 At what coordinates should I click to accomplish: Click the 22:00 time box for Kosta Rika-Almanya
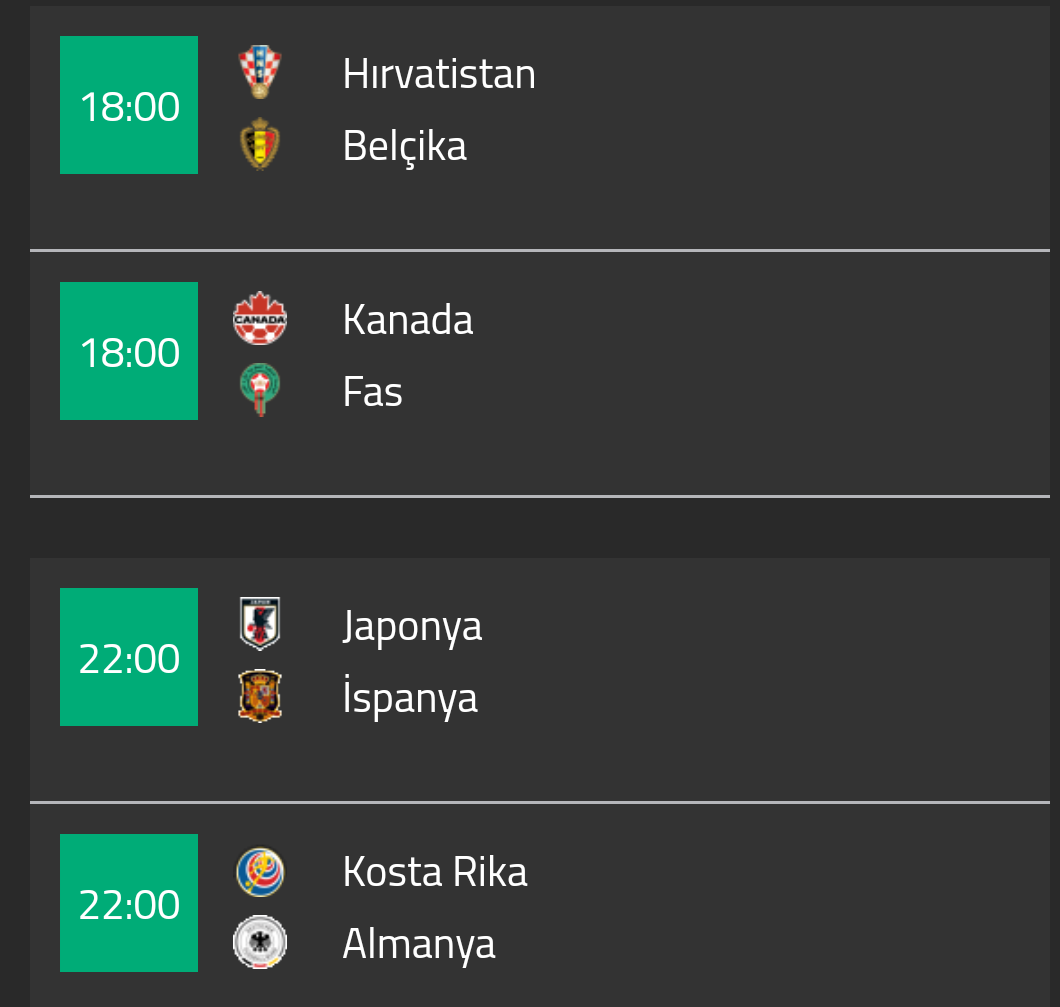tap(129, 903)
